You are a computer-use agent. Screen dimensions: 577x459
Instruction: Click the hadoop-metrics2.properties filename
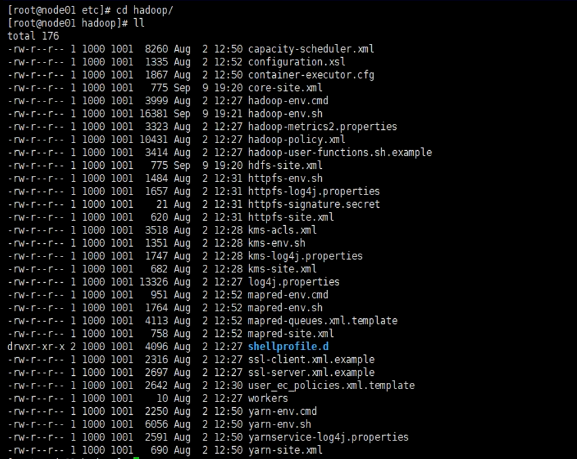323,127
